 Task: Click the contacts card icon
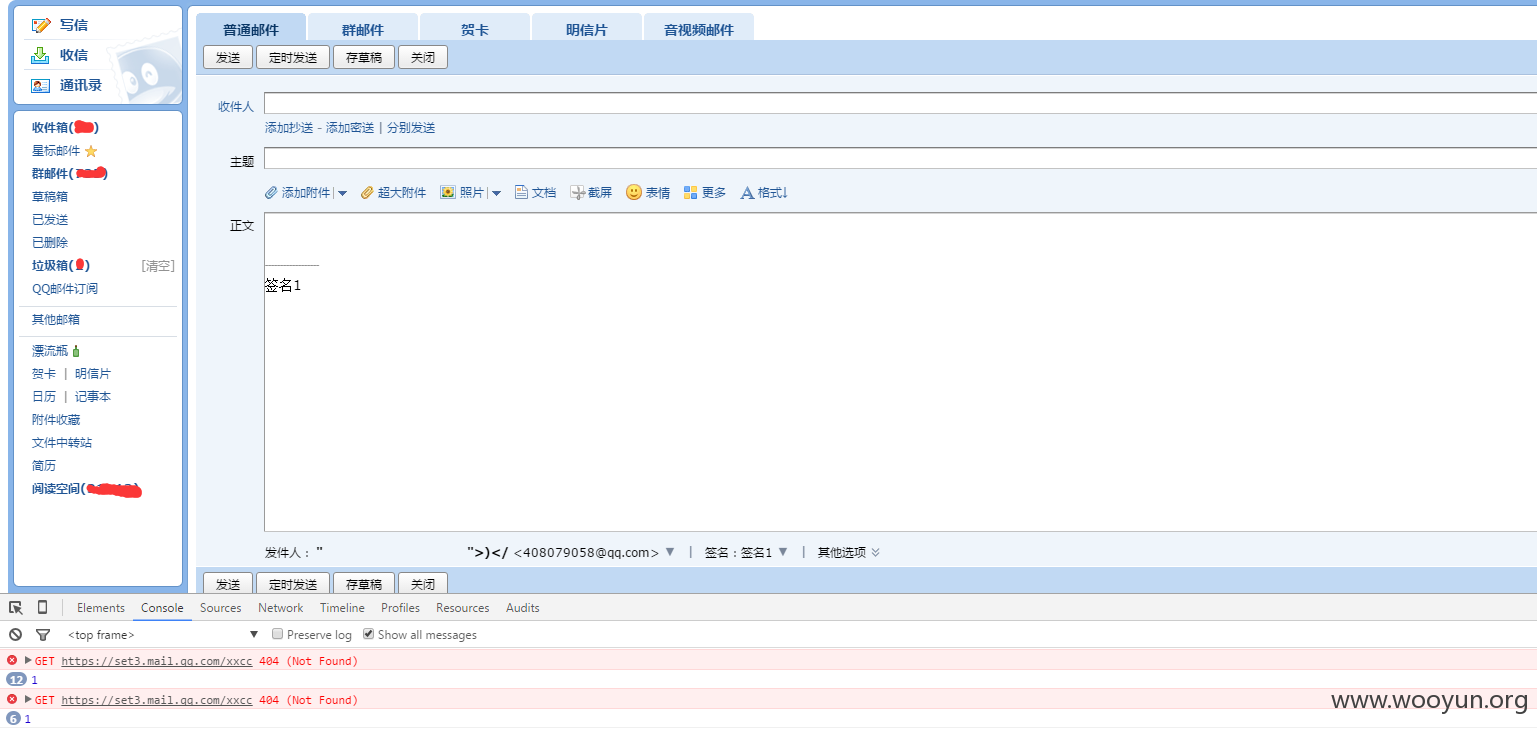pos(40,86)
